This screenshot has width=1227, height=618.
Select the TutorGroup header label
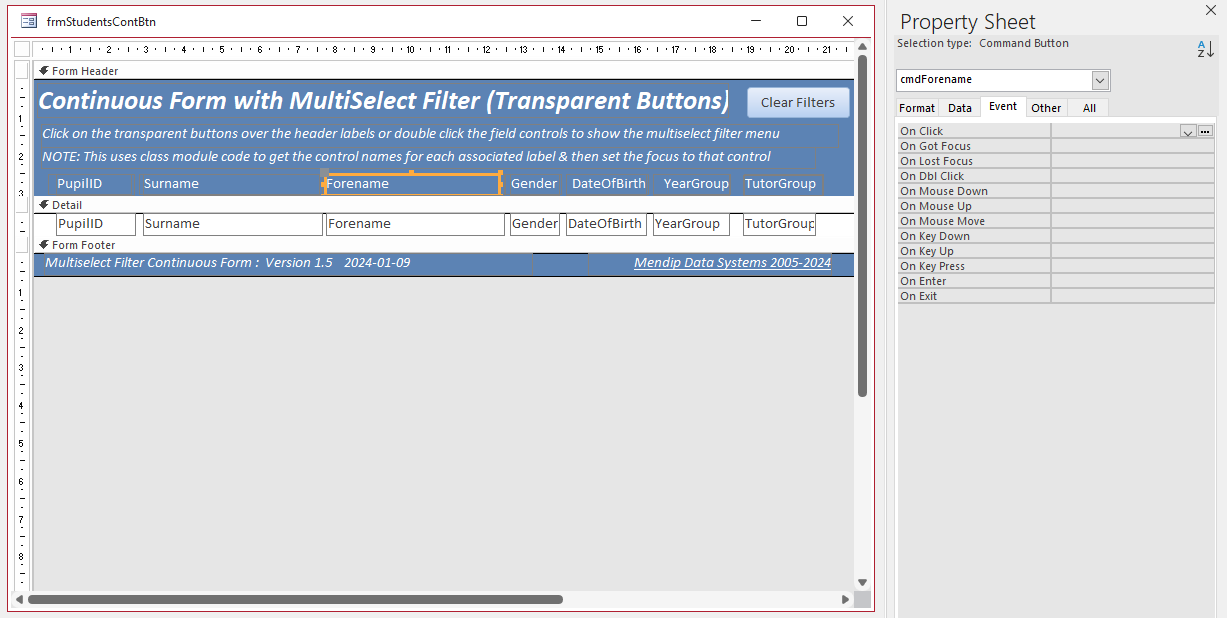pos(781,183)
